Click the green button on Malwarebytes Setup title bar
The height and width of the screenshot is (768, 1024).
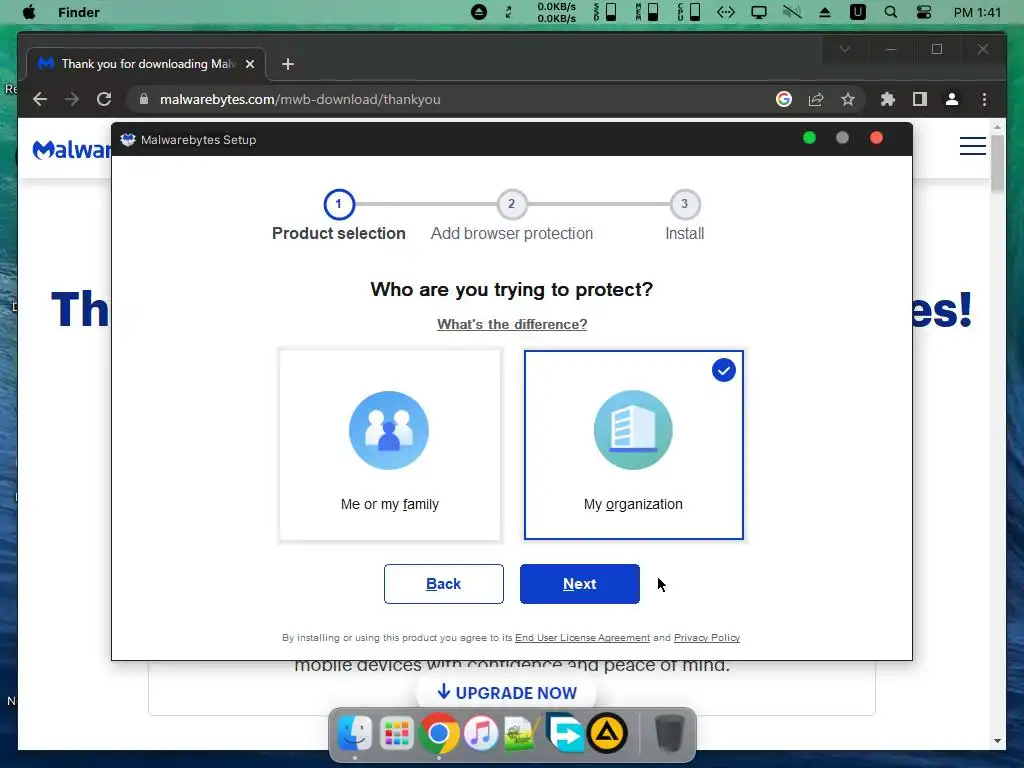(809, 138)
